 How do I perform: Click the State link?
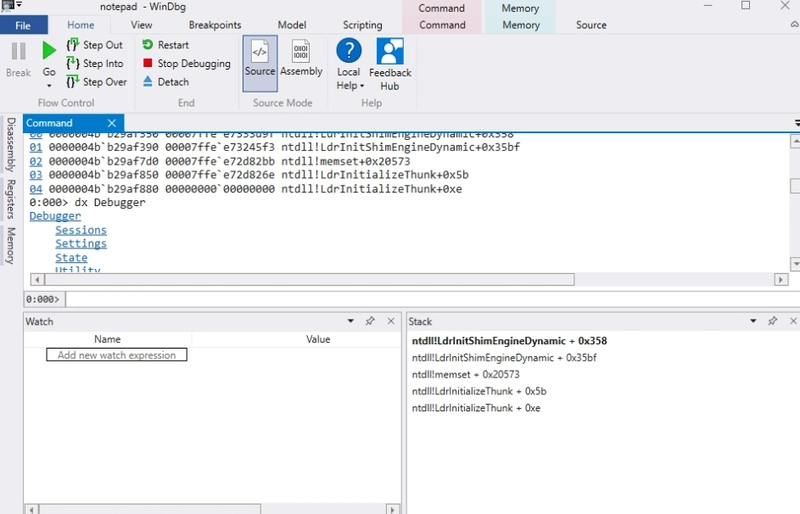coord(71,257)
